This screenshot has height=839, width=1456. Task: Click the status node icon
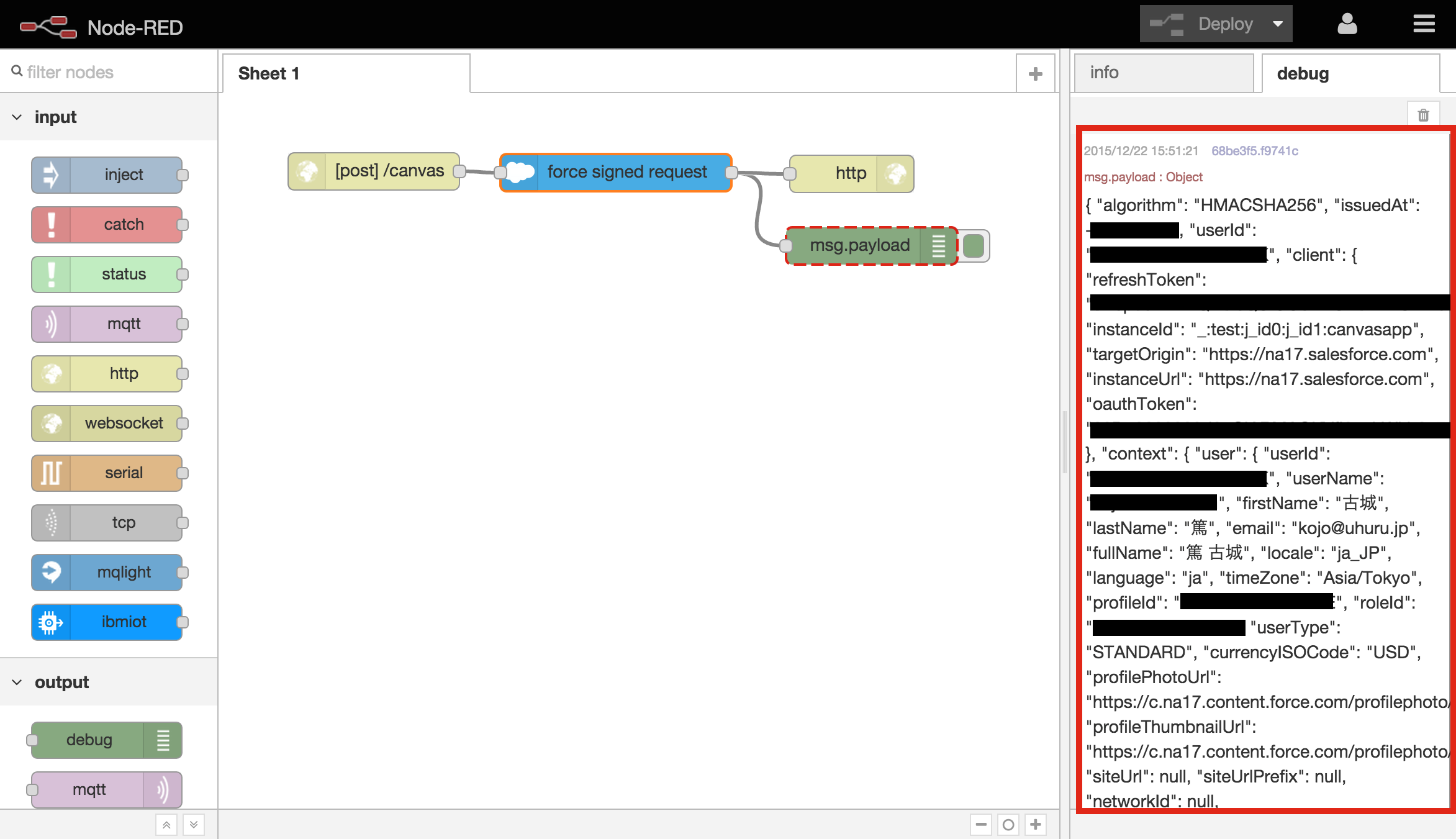[50, 273]
